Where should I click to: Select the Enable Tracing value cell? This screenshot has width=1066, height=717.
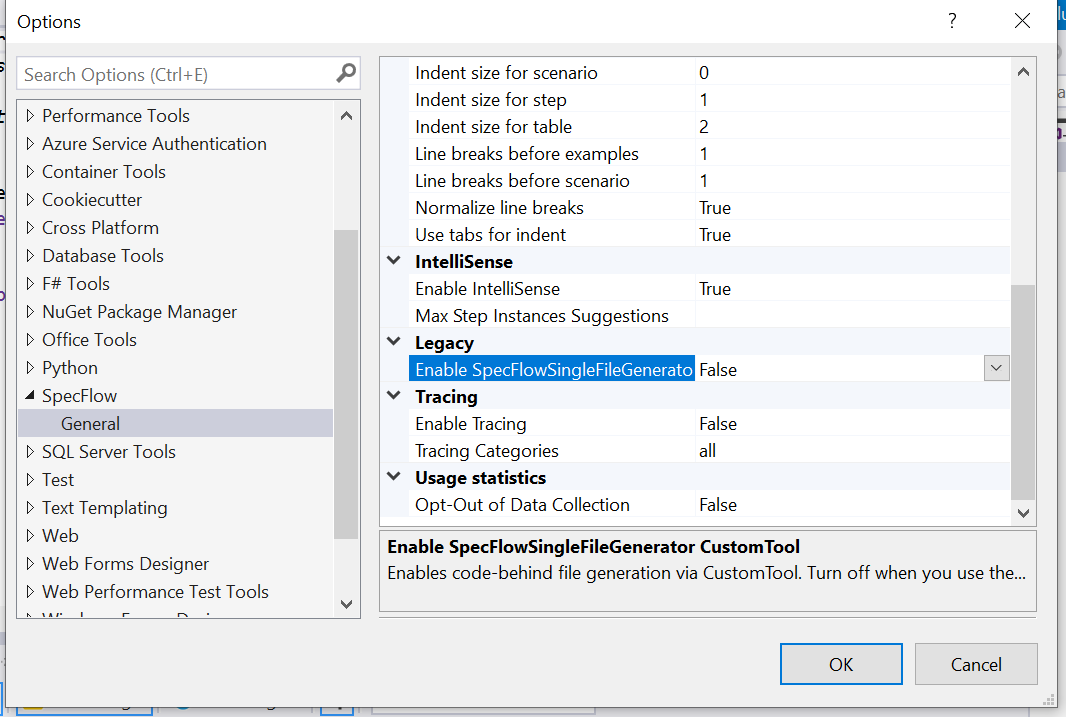(852, 424)
